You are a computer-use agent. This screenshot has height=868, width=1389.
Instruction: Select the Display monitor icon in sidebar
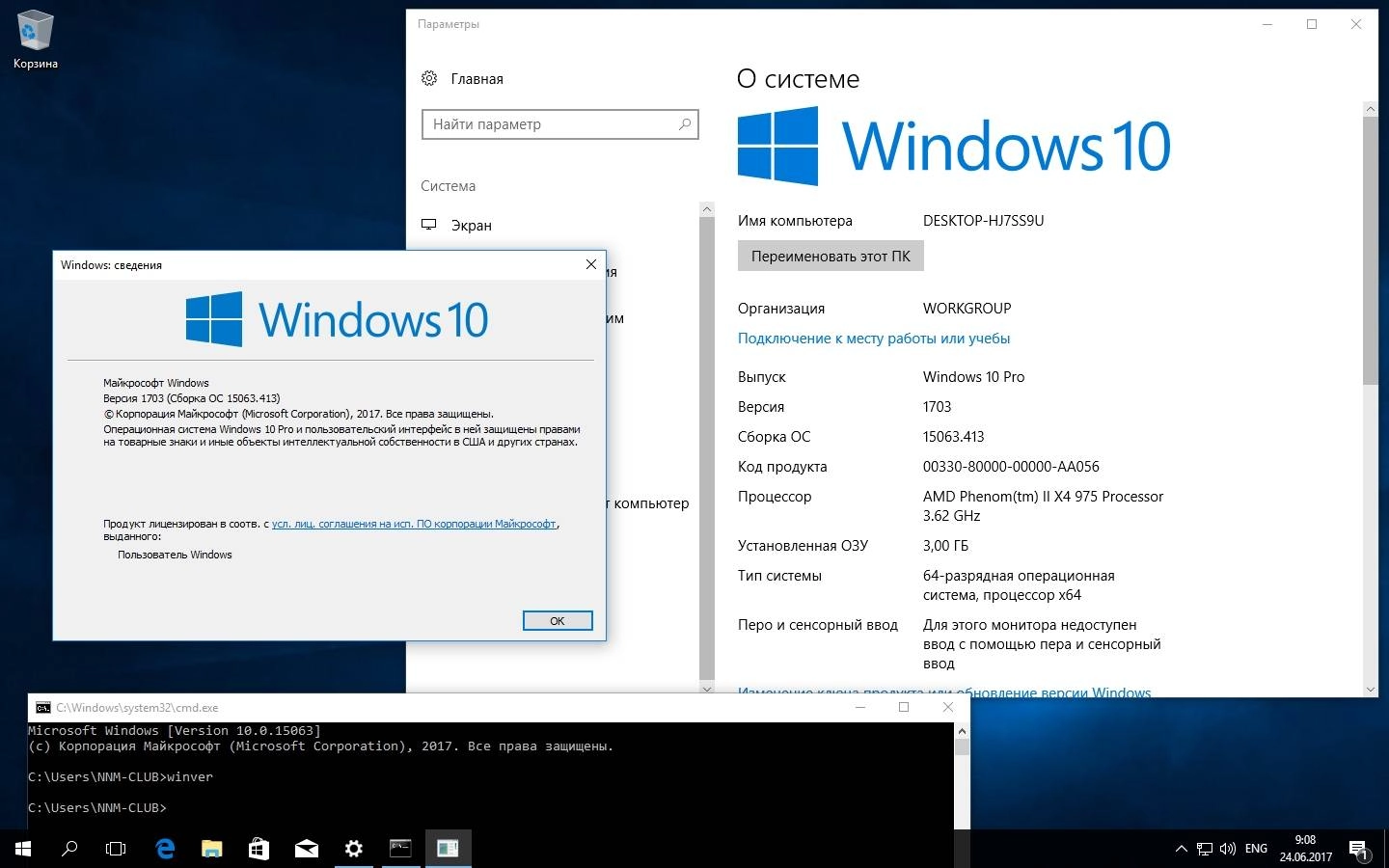pyautogui.click(x=429, y=225)
